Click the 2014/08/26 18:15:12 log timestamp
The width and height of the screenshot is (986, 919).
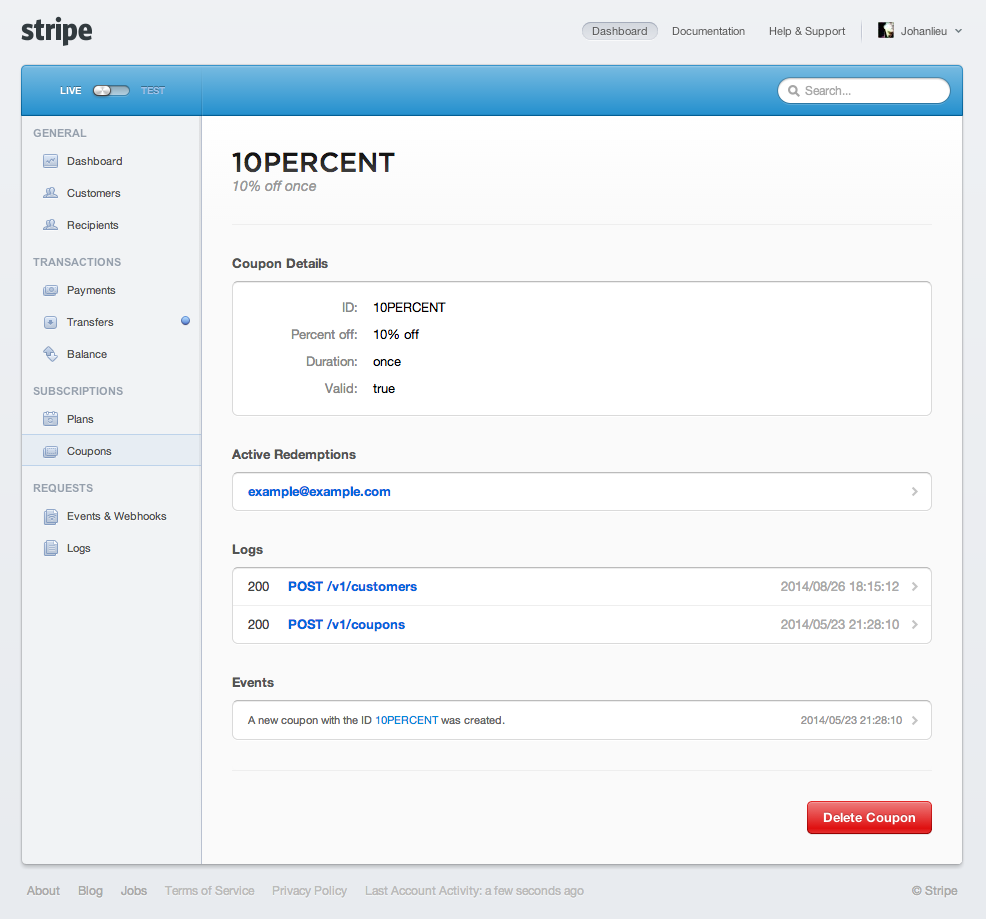pyautogui.click(x=839, y=586)
